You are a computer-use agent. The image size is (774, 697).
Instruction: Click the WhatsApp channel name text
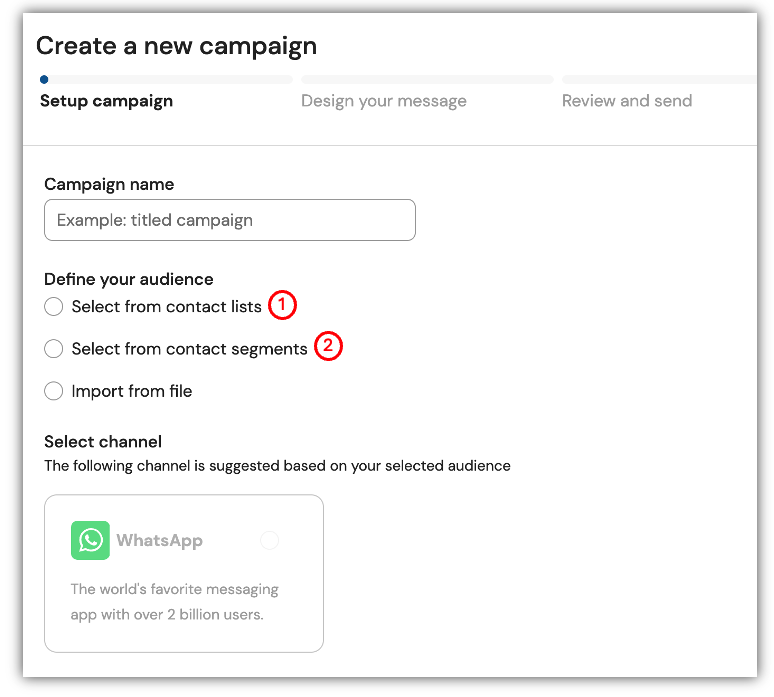pos(159,541)
